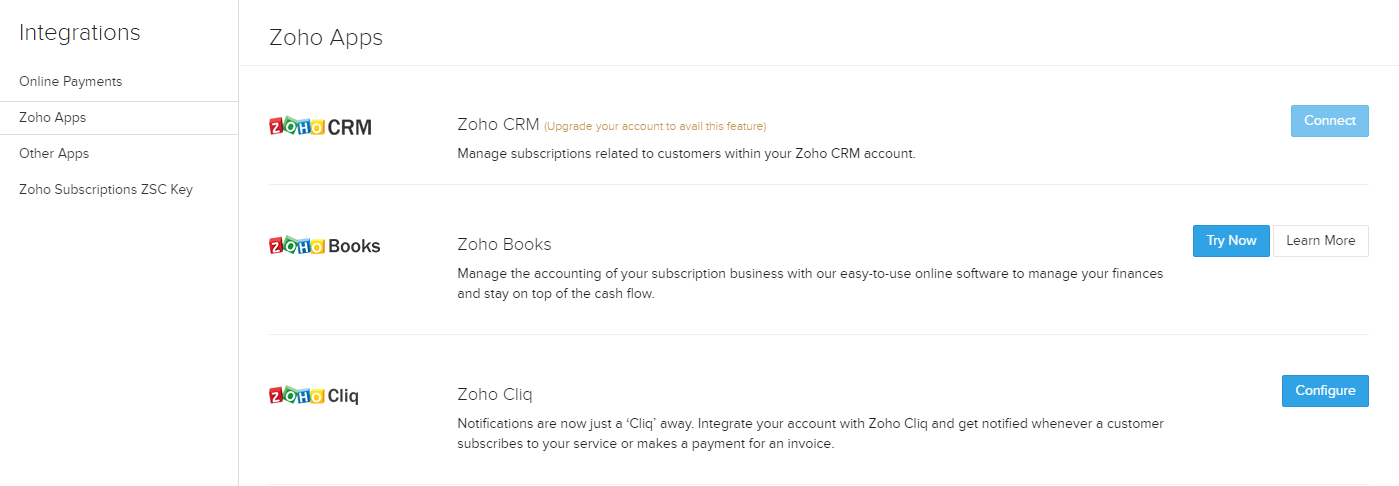This screenshot has width=1399, height=486.
Task: Click the Zoho Cliq logo
Action: tap(314, 395)
